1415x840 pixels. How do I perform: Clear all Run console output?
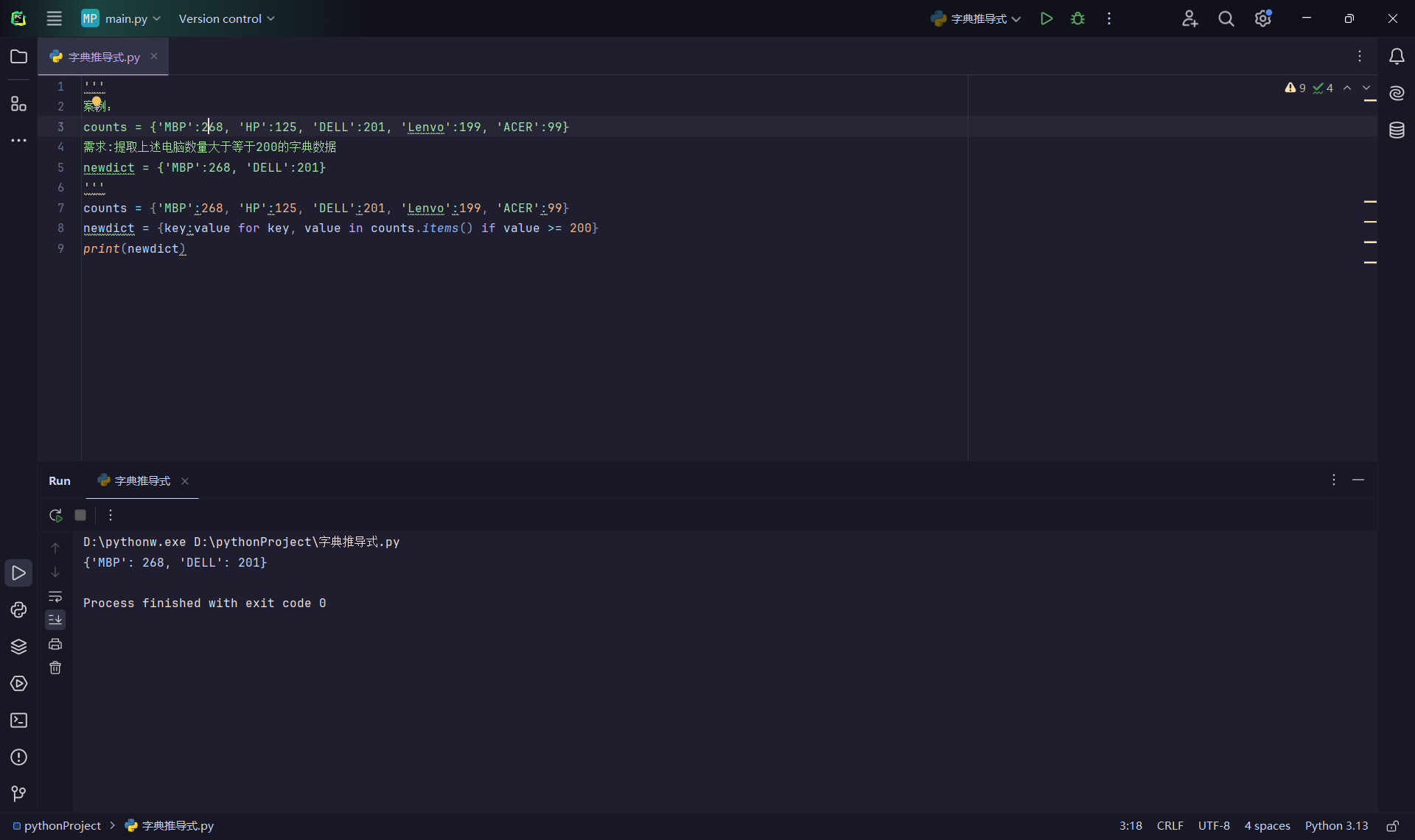[55, 668]
